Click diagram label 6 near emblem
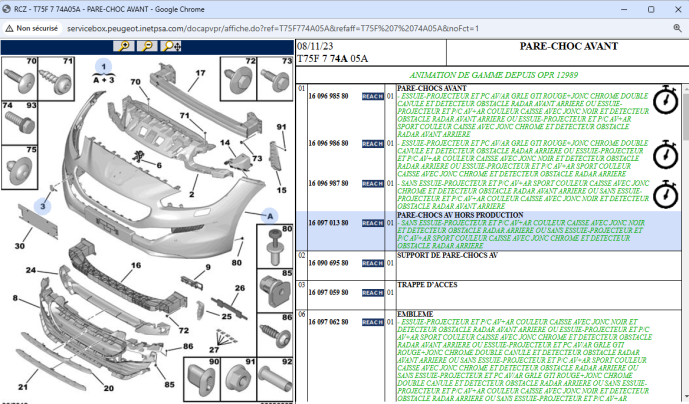Viewport: 689px width, 404px height. point(159,166)
